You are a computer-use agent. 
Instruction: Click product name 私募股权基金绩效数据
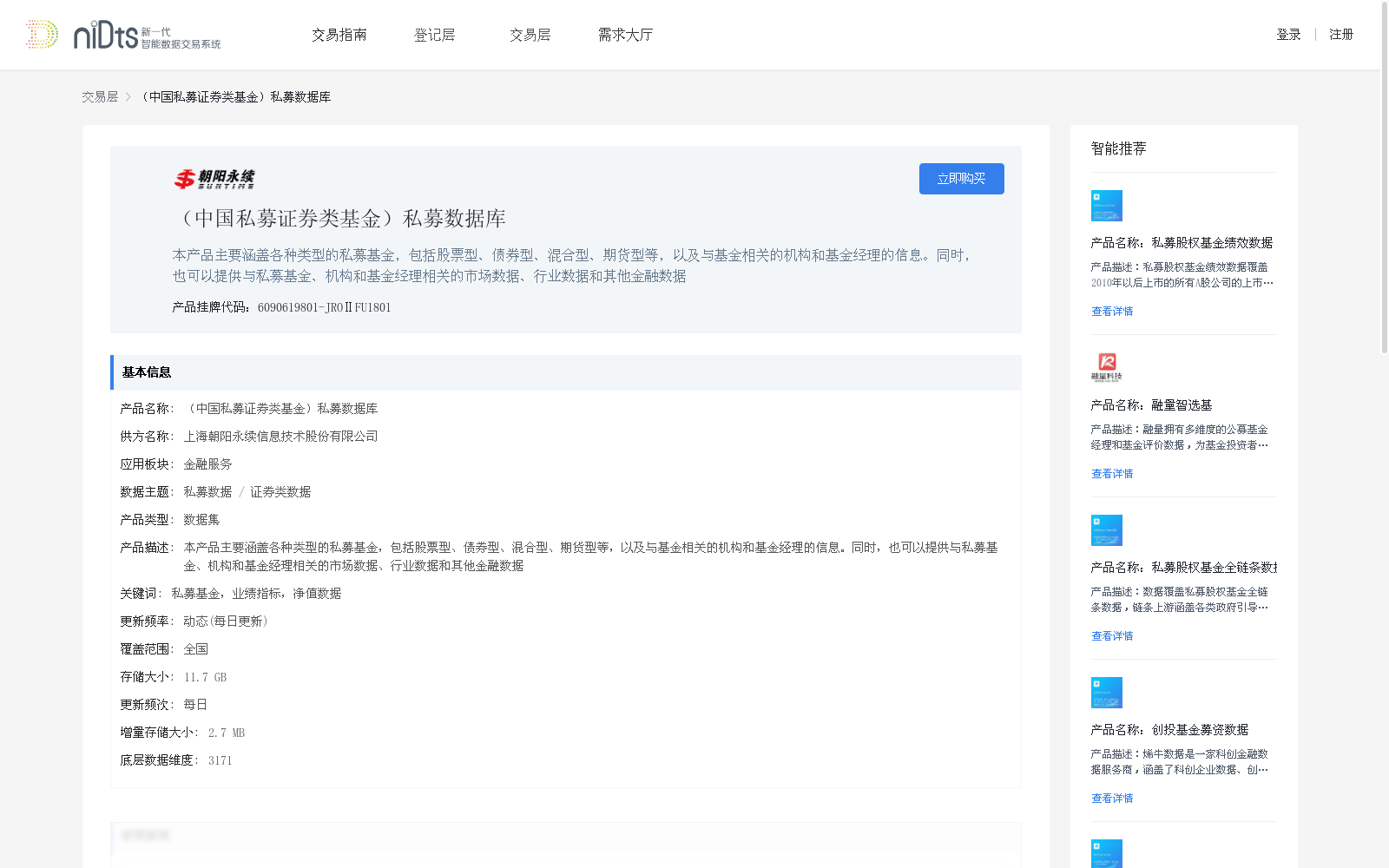[x=1212, y=243]
